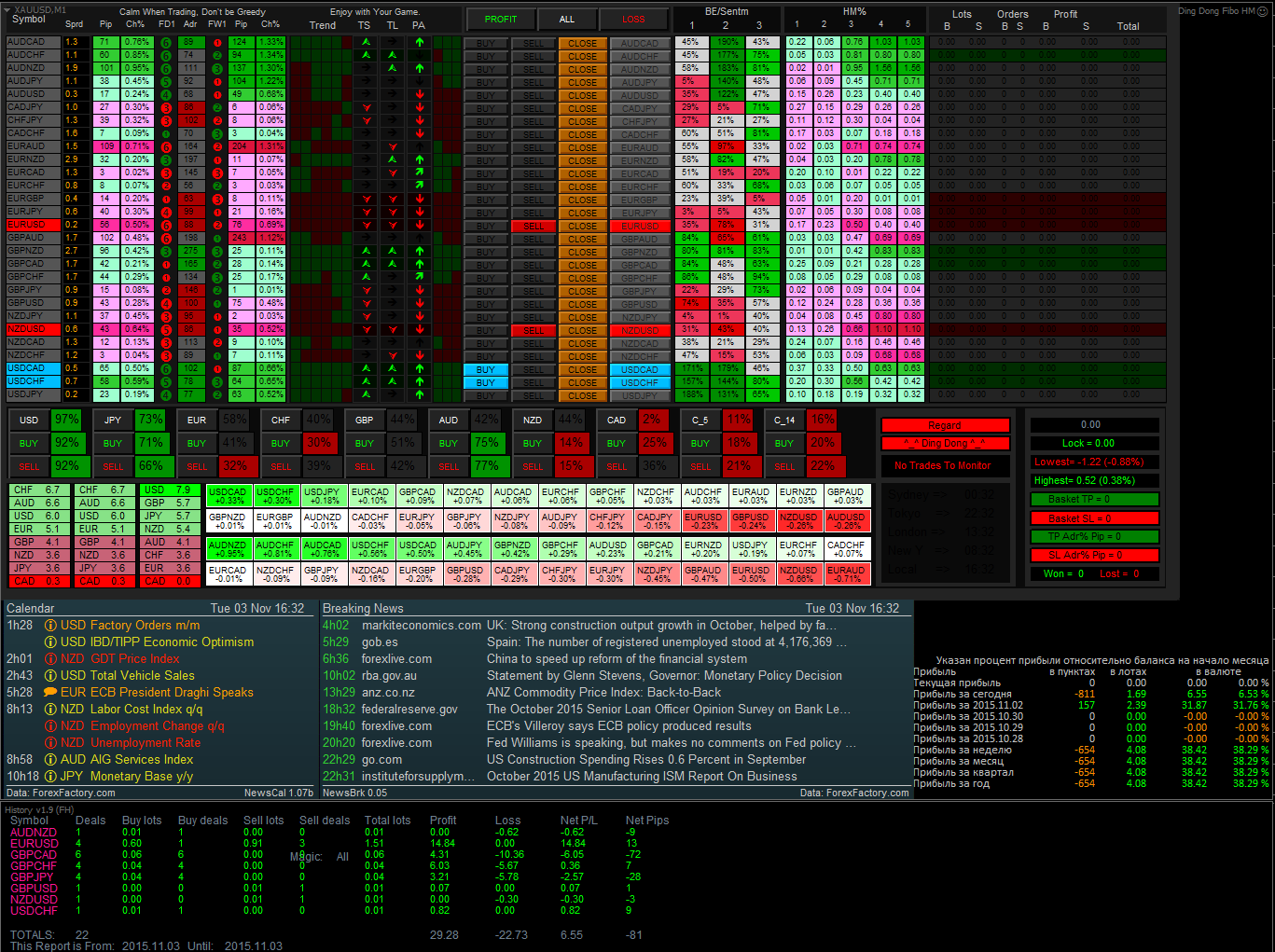Click orange CLOSE button in AUDCAD row
The image size is (1275, 952).
[582, 43]
